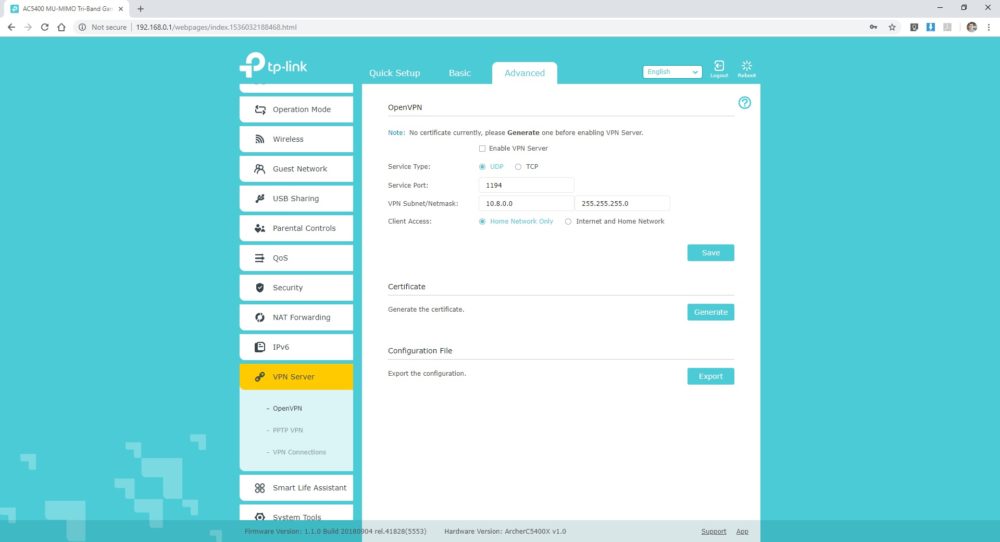Click the VPN Subnet field 10.8.0.0
Screen dimensions: 1000x542
(526, 203)
